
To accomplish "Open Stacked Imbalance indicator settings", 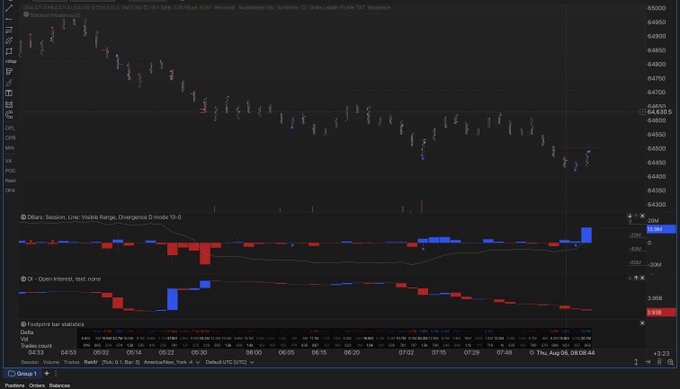I will [26, 15].
